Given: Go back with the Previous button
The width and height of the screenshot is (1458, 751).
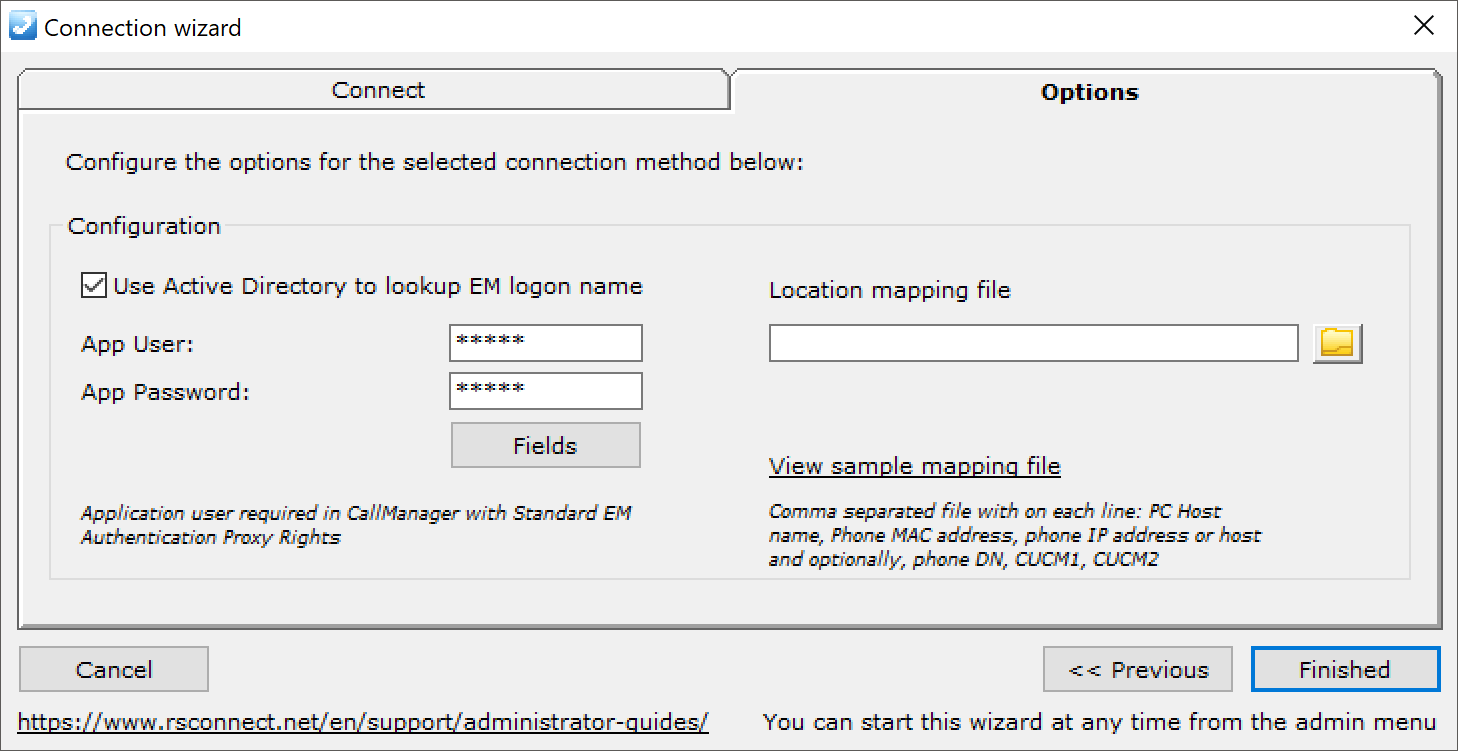Looking at the screenshot, I should (1139, 669).
